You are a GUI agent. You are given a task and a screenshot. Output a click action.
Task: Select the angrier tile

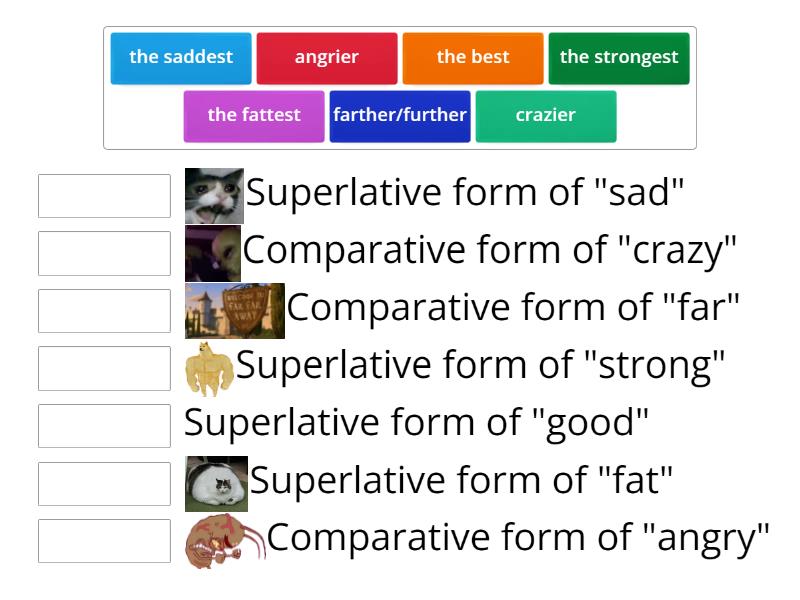[x=328, y=57]
